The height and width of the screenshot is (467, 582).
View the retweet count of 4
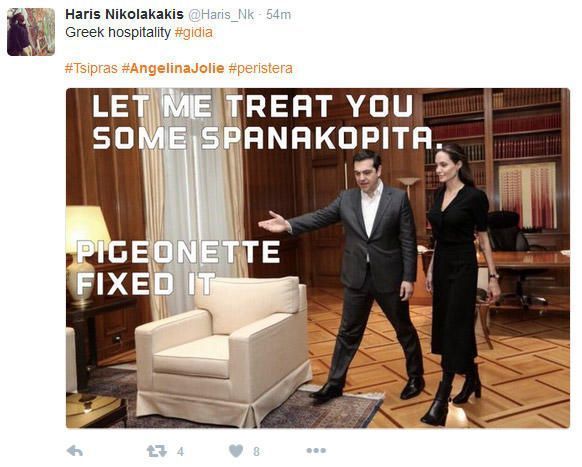[x=180, y=451]
